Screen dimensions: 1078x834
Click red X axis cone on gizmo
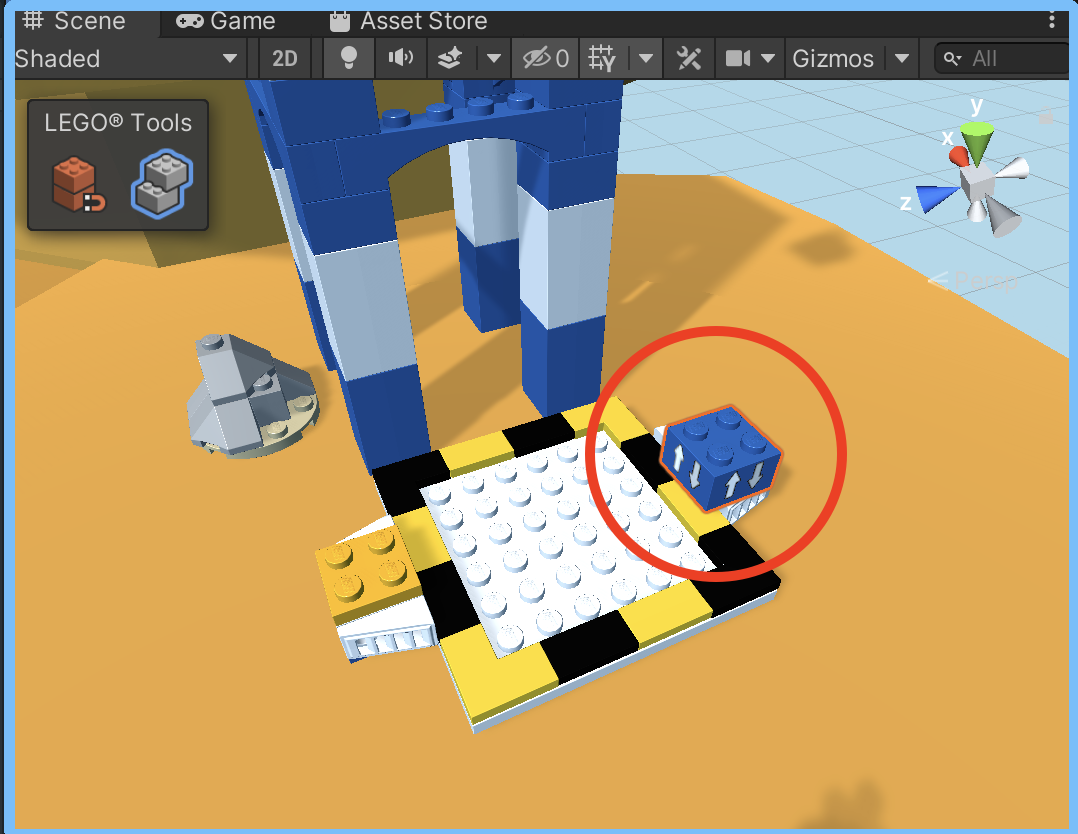tap(958, 156)
